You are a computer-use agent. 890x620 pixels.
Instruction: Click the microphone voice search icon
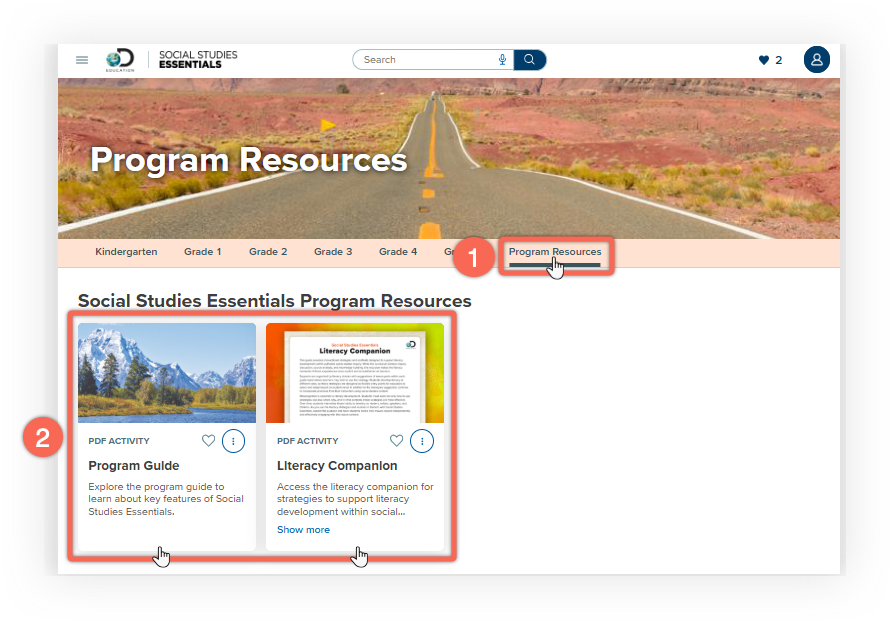[x=502, y=60]
